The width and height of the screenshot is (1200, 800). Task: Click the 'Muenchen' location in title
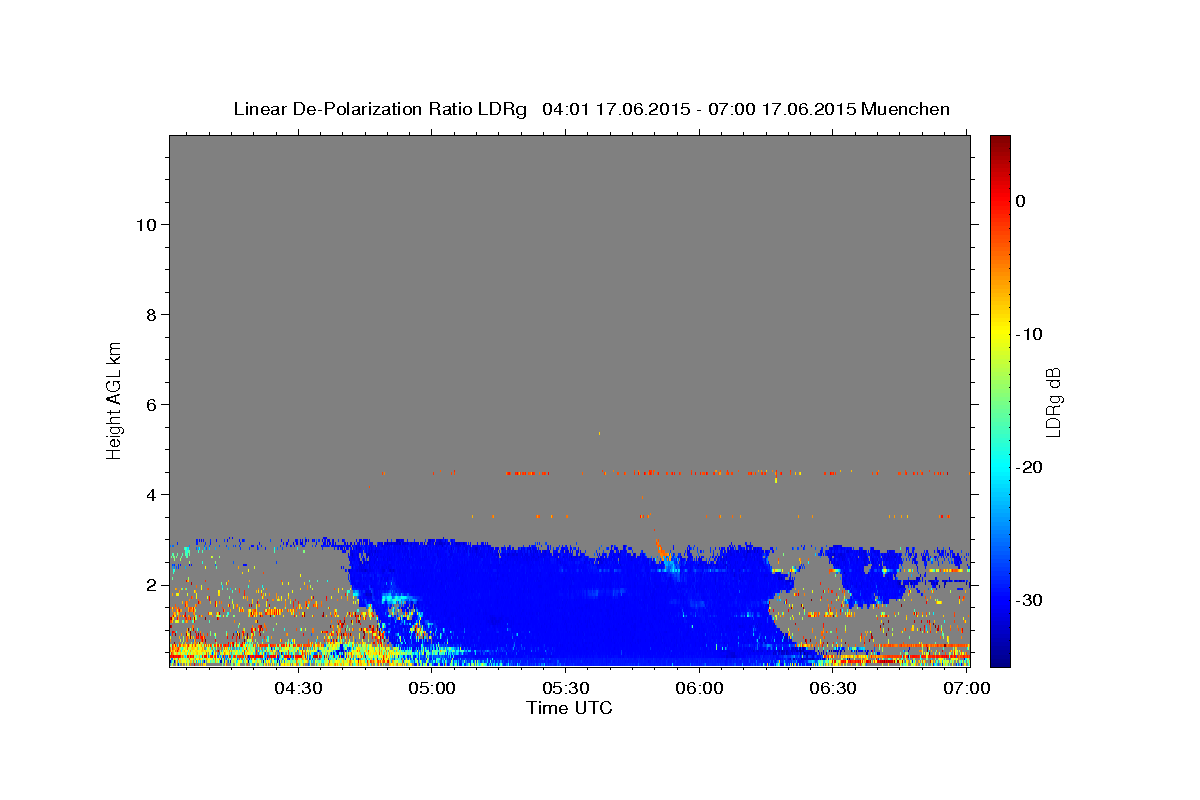(x=905, y=109)
